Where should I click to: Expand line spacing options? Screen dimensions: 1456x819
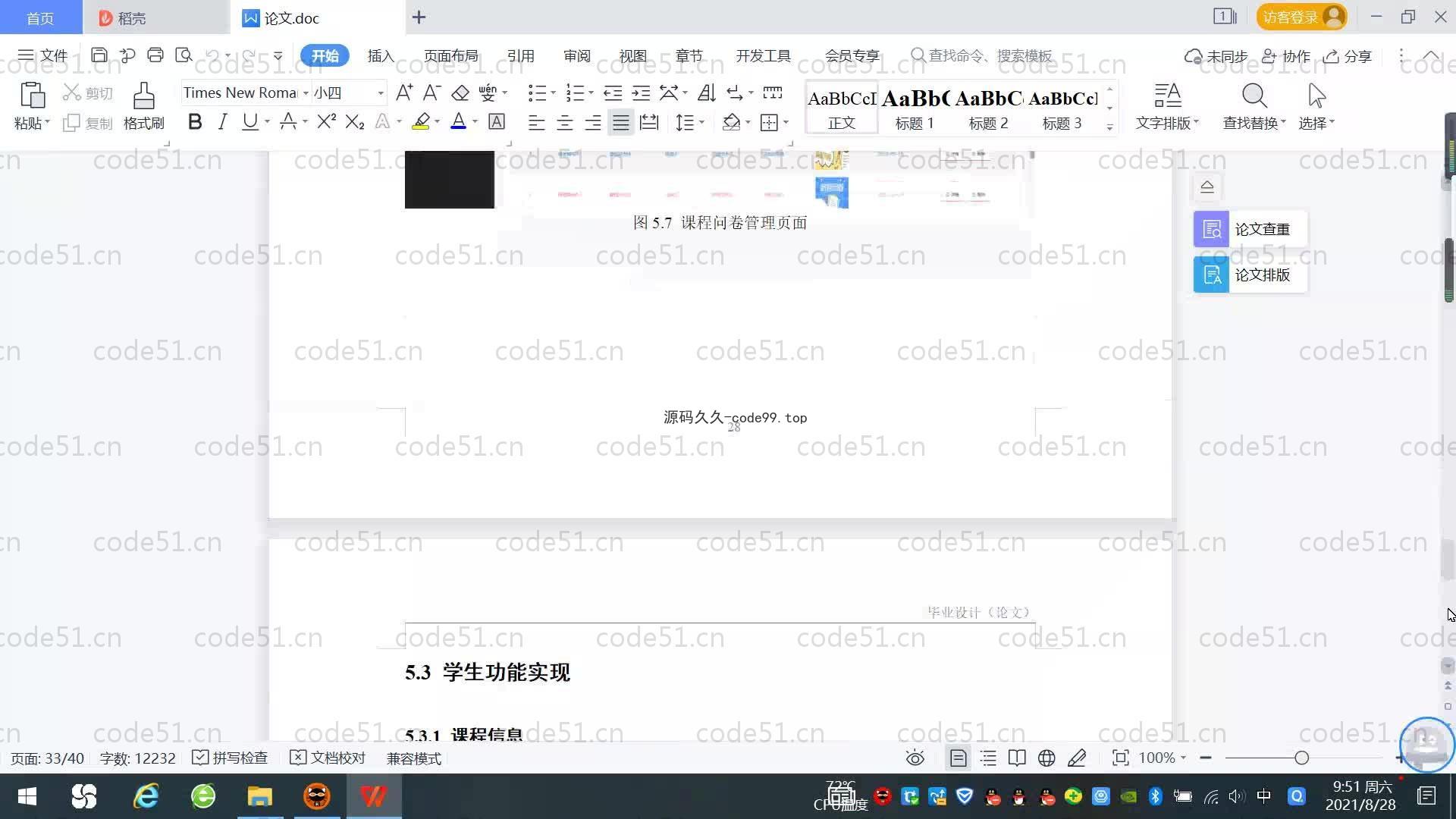(701, 122)
